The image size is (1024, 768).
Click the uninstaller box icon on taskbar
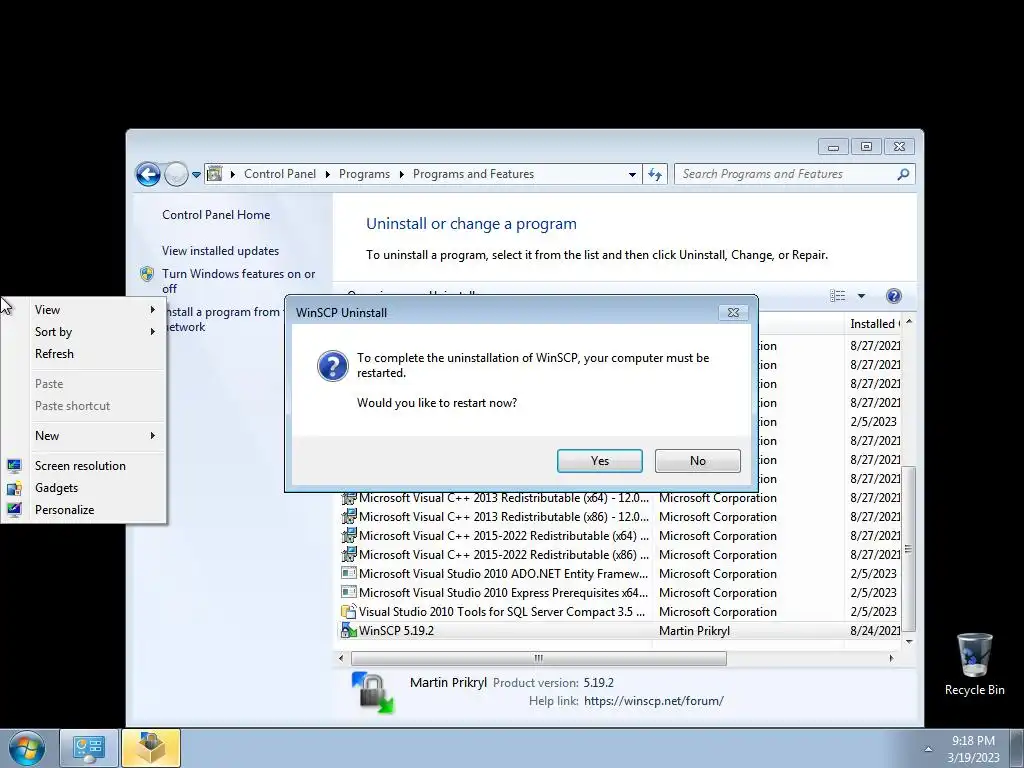151,748
